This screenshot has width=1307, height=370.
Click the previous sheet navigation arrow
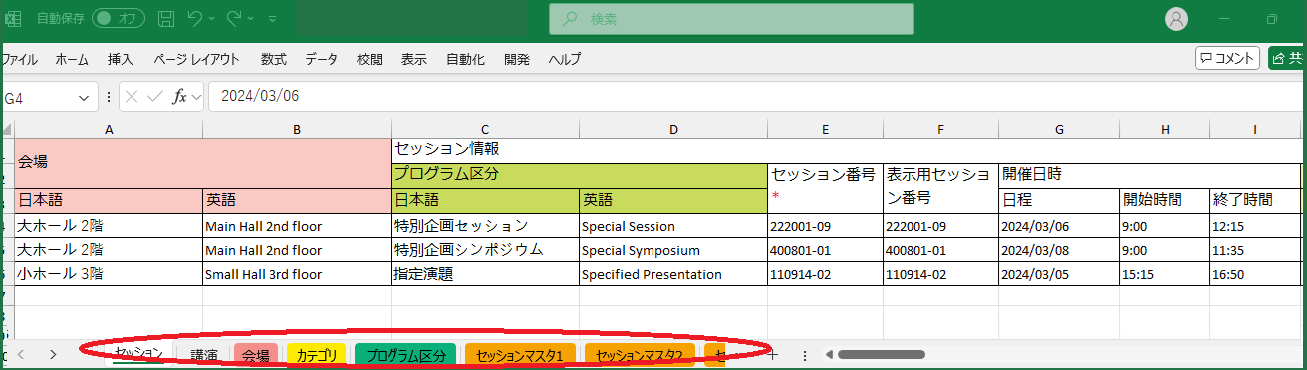click(x=21, y=354)
